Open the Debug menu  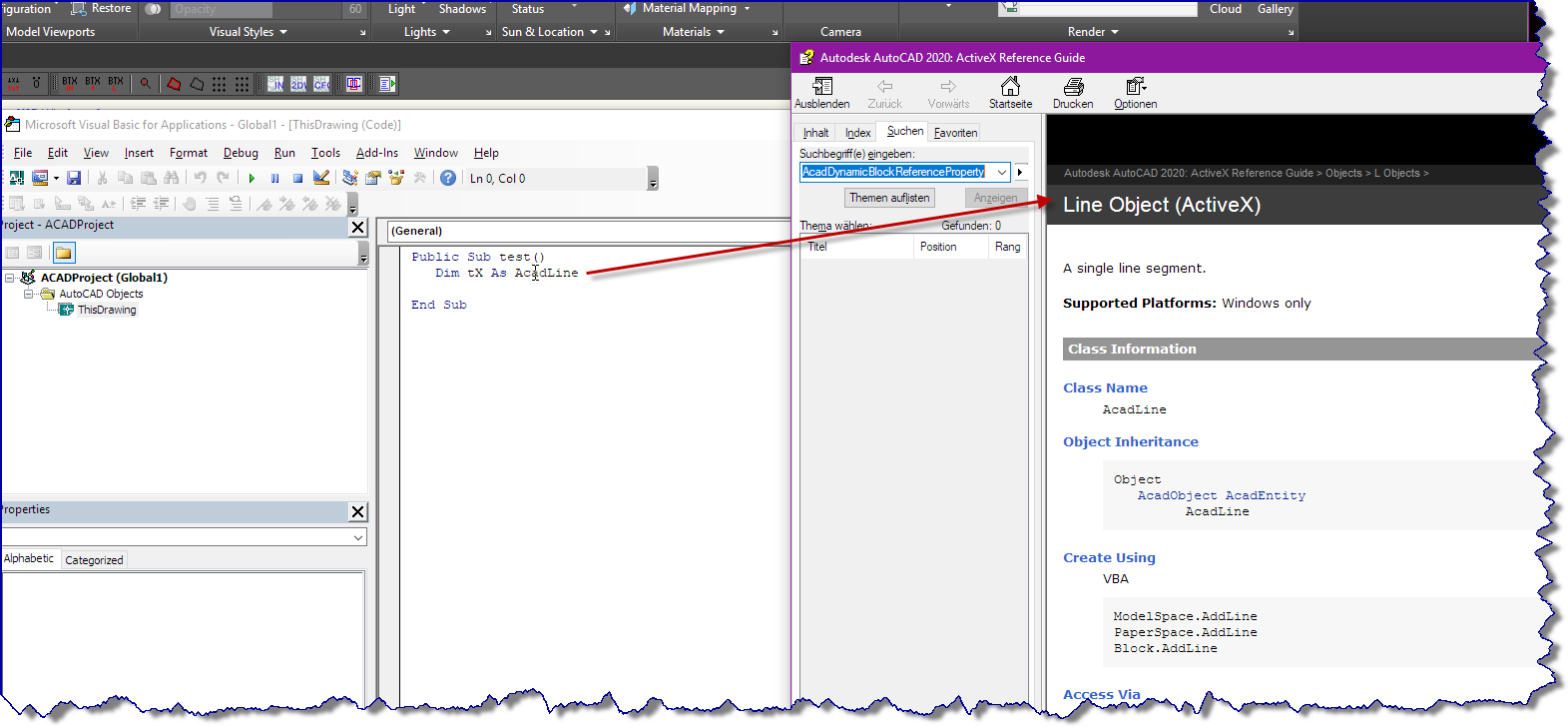(x=241, y=153)
